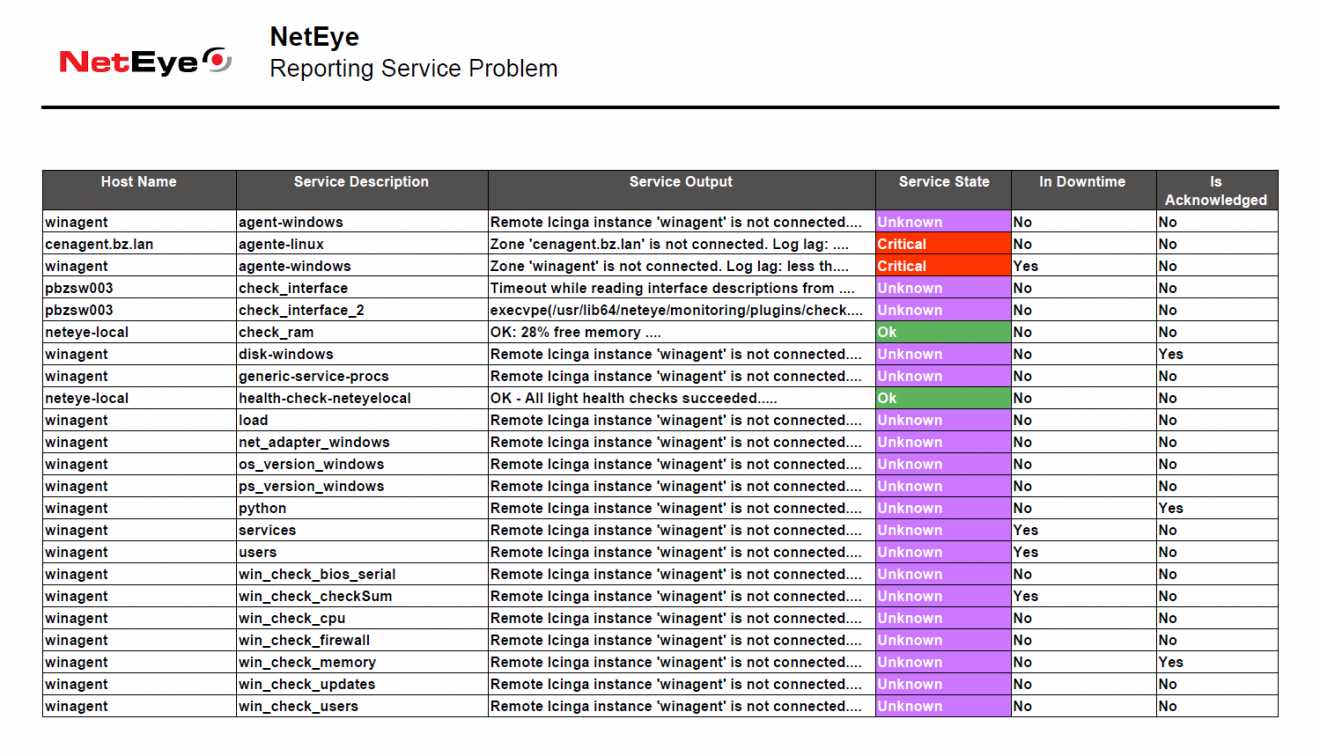Sort by the Service State column header
Viewport: 1320px width, 756px height.
pos(943,182)
